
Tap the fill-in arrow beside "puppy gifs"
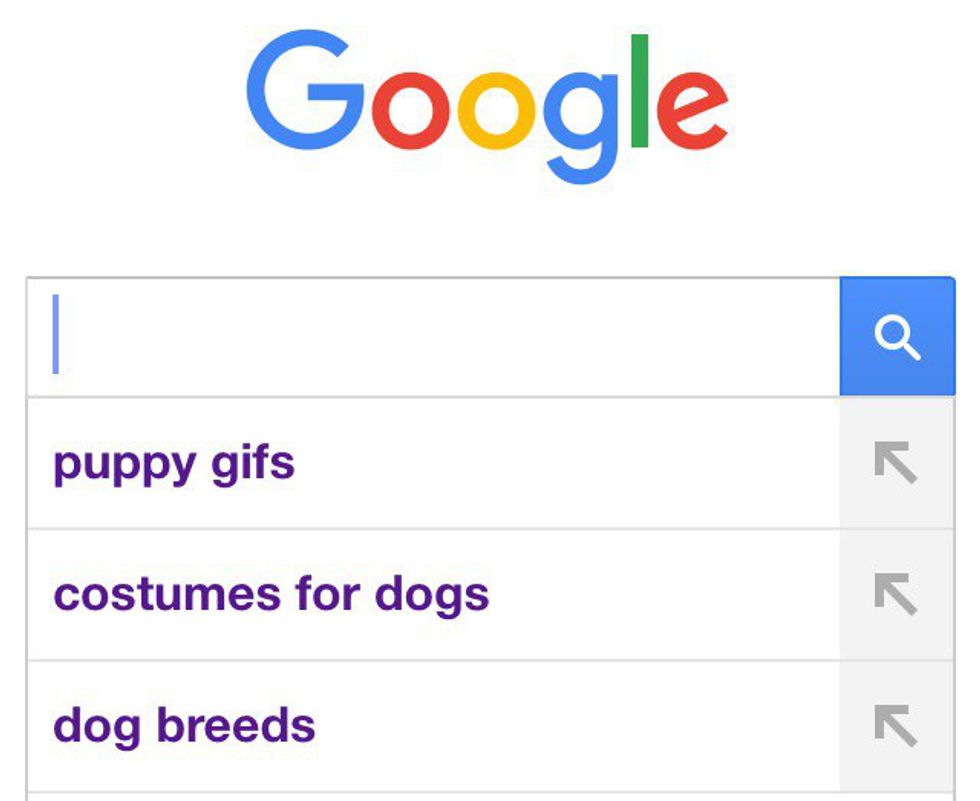pos(896,463)
